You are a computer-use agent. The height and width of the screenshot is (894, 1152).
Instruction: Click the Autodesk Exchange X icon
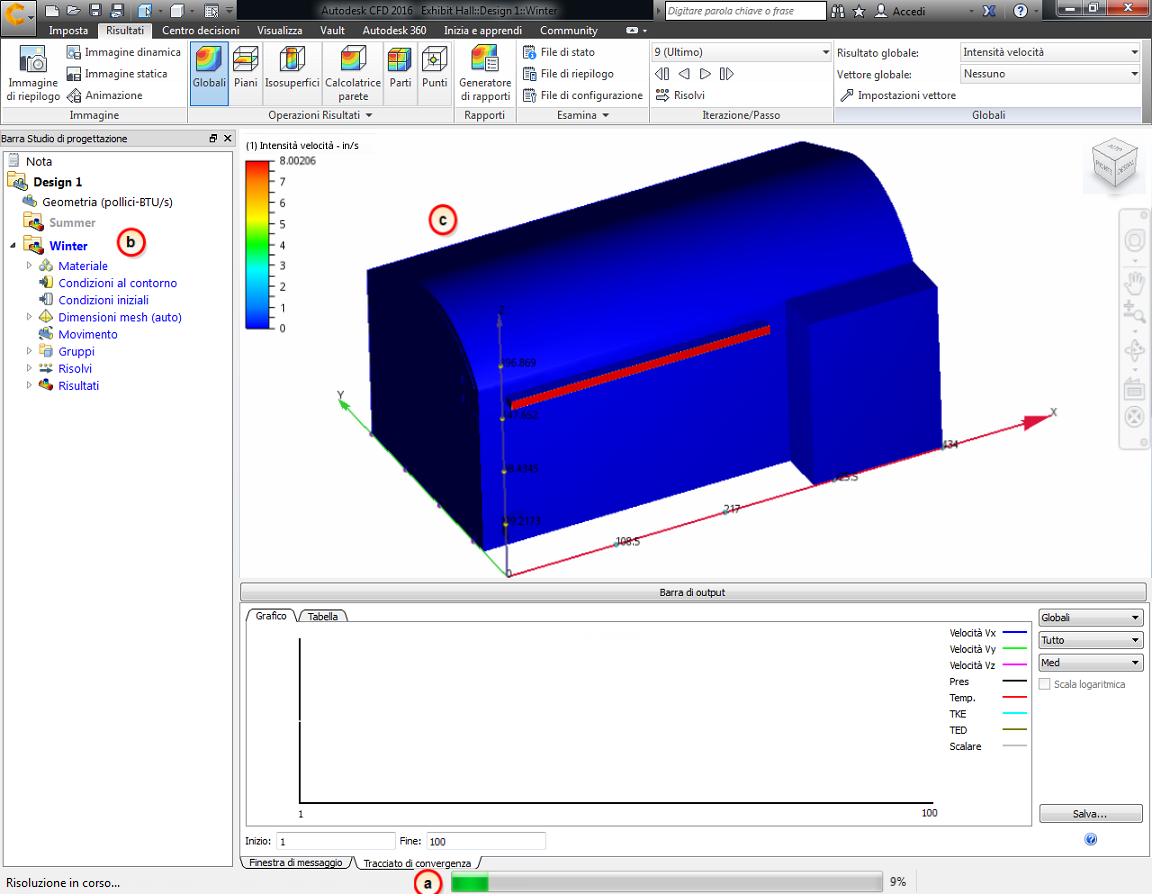coord(990,11)
